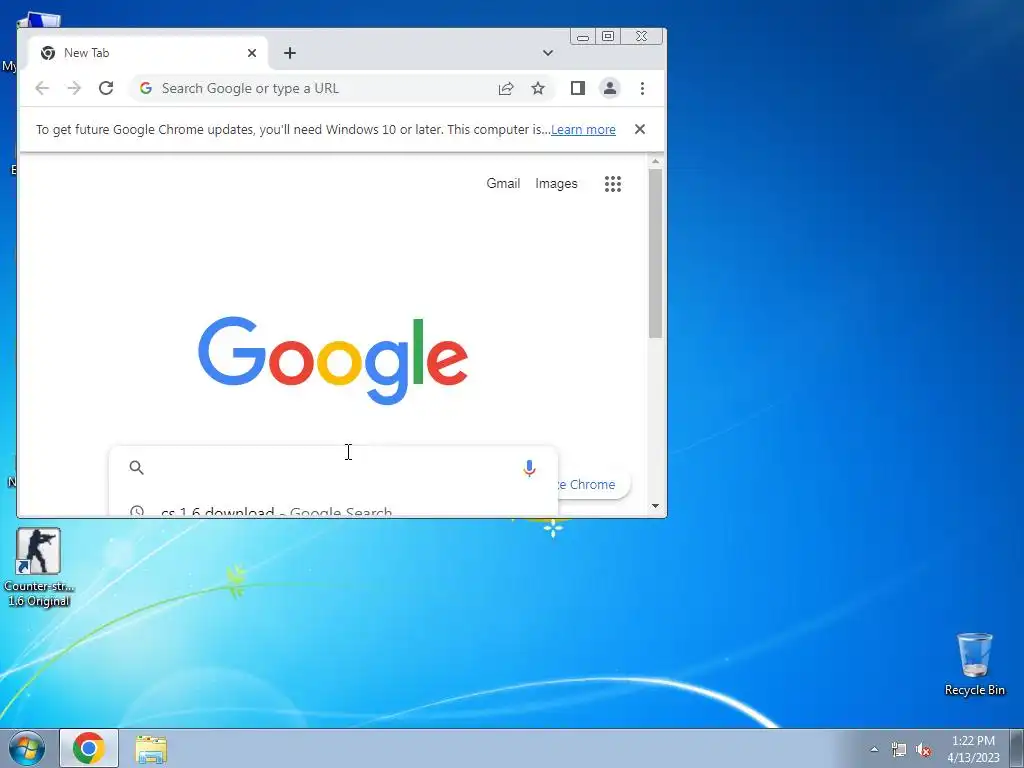Click the Google logo

(x=333, y=360)
